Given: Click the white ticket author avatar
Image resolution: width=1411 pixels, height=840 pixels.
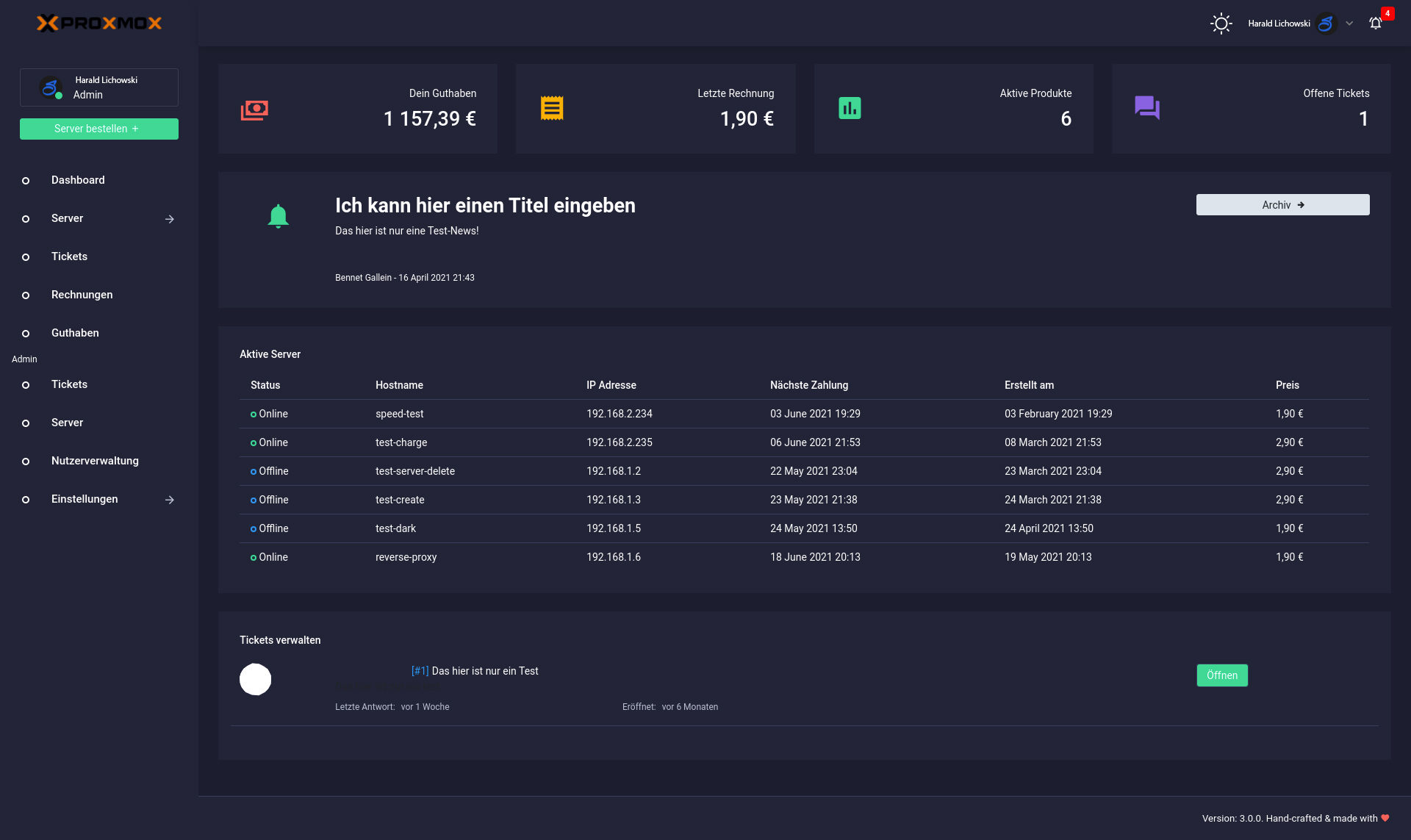Looking at the screenshot, I should 255,679.
